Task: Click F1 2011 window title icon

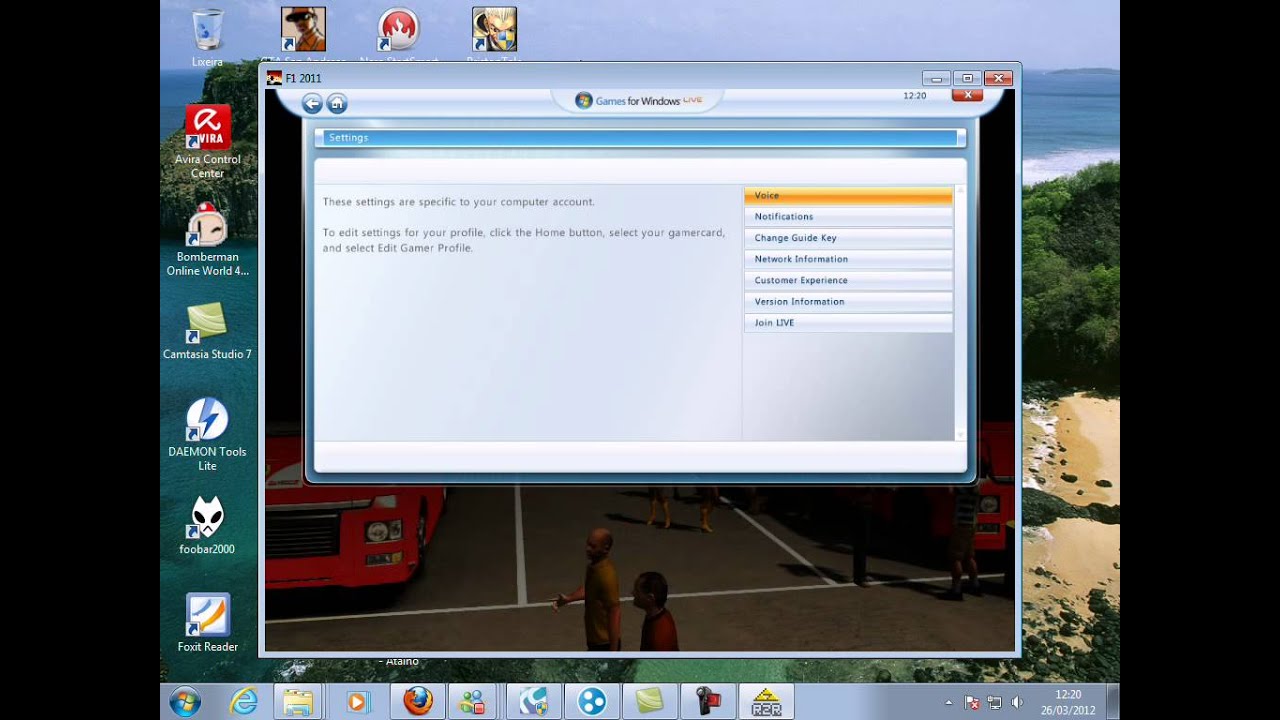Action: click(x=274, y=78)
